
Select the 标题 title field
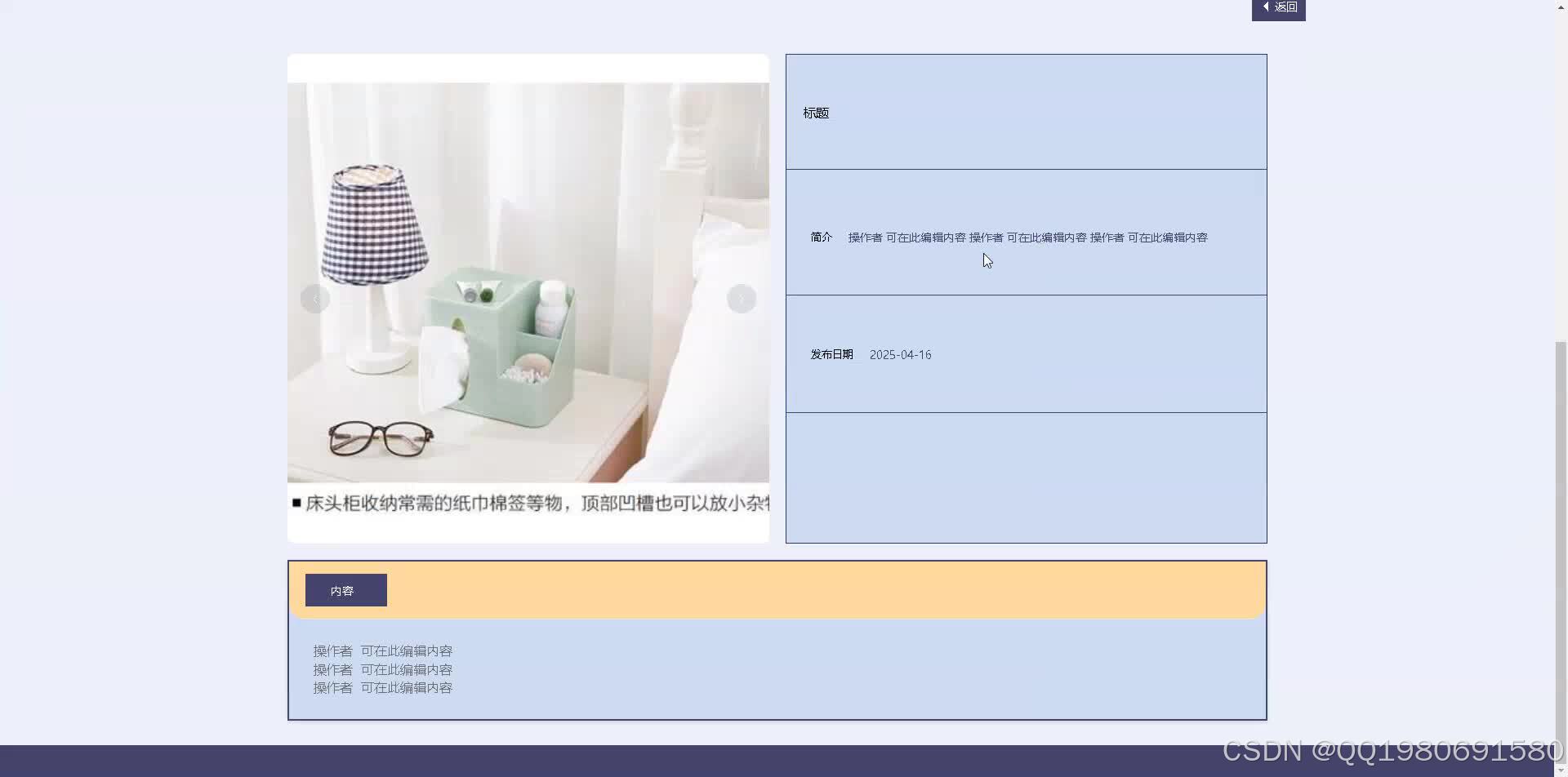(x=815, y=112)
